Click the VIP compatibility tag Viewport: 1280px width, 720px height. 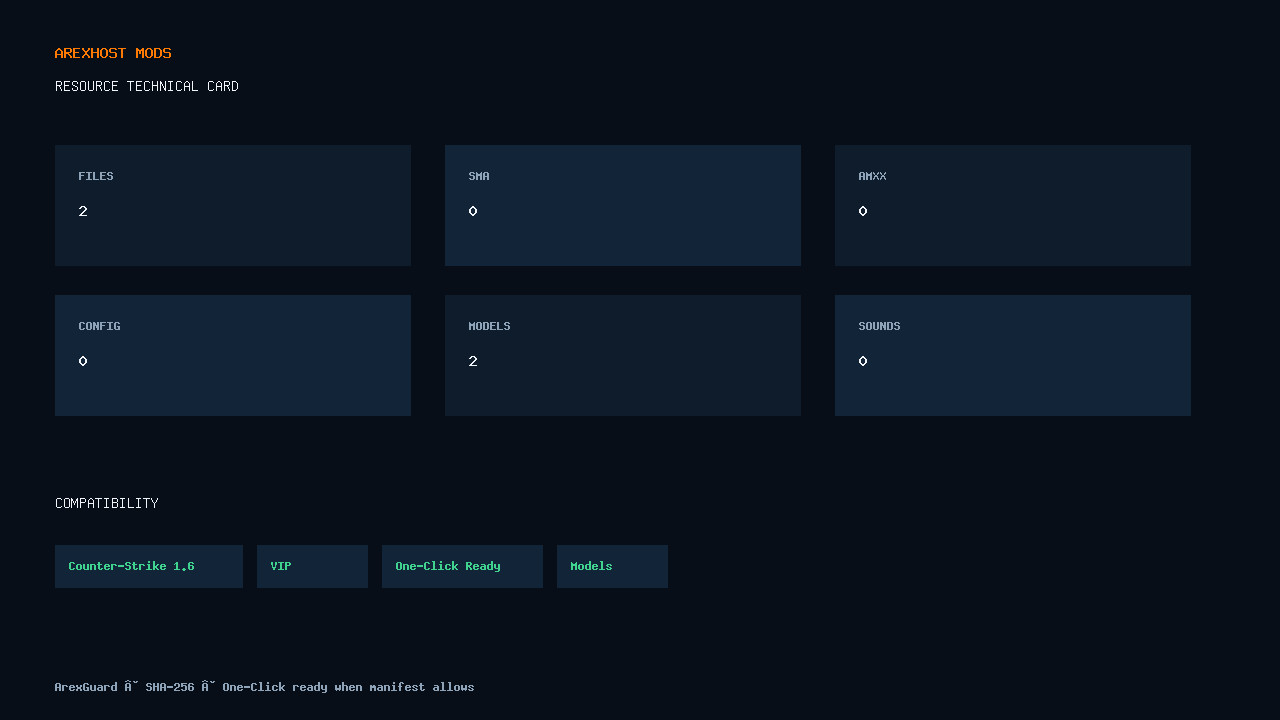(312, 566)
